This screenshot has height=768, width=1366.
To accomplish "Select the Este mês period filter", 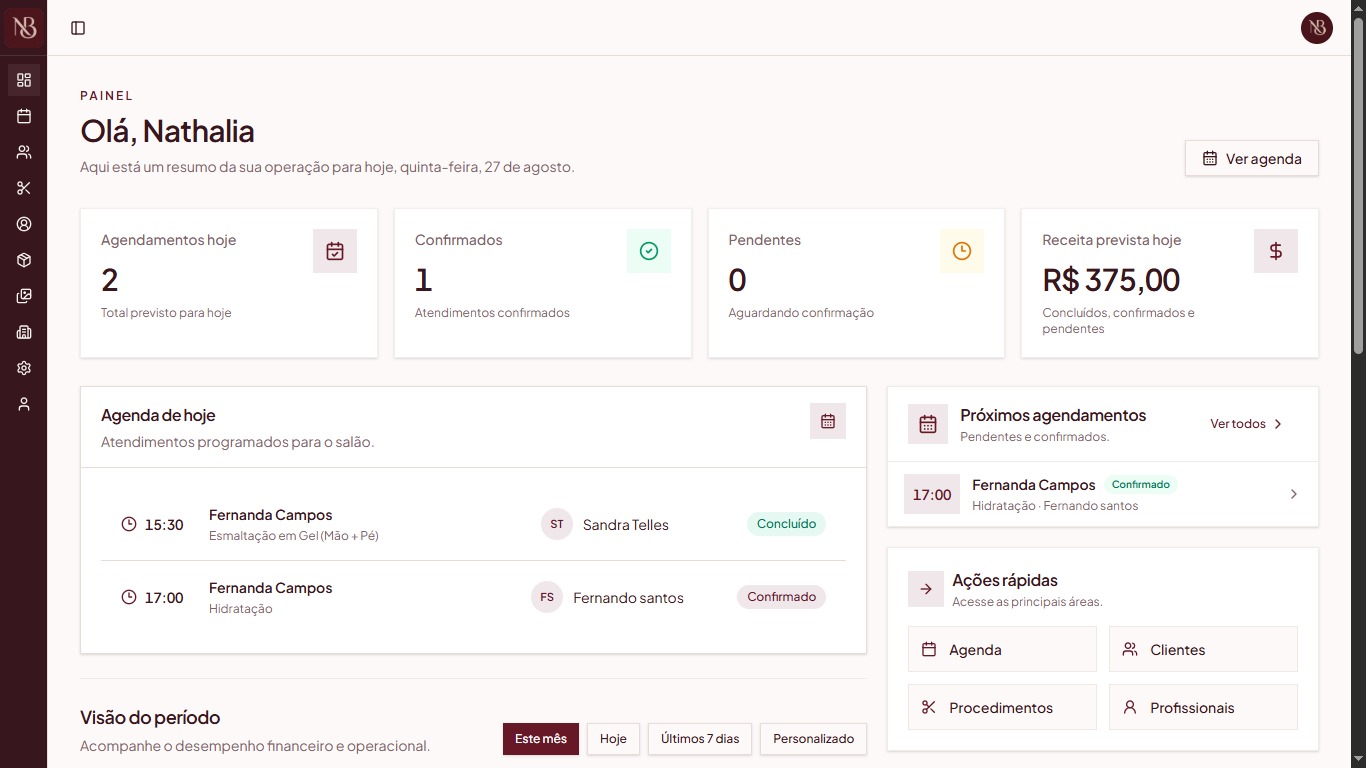I will 541,739.
